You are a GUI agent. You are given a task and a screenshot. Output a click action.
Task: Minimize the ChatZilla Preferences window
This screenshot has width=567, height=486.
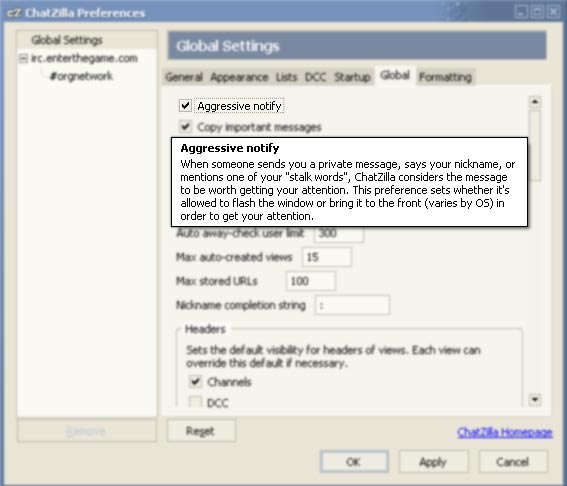tap(521, 12)
